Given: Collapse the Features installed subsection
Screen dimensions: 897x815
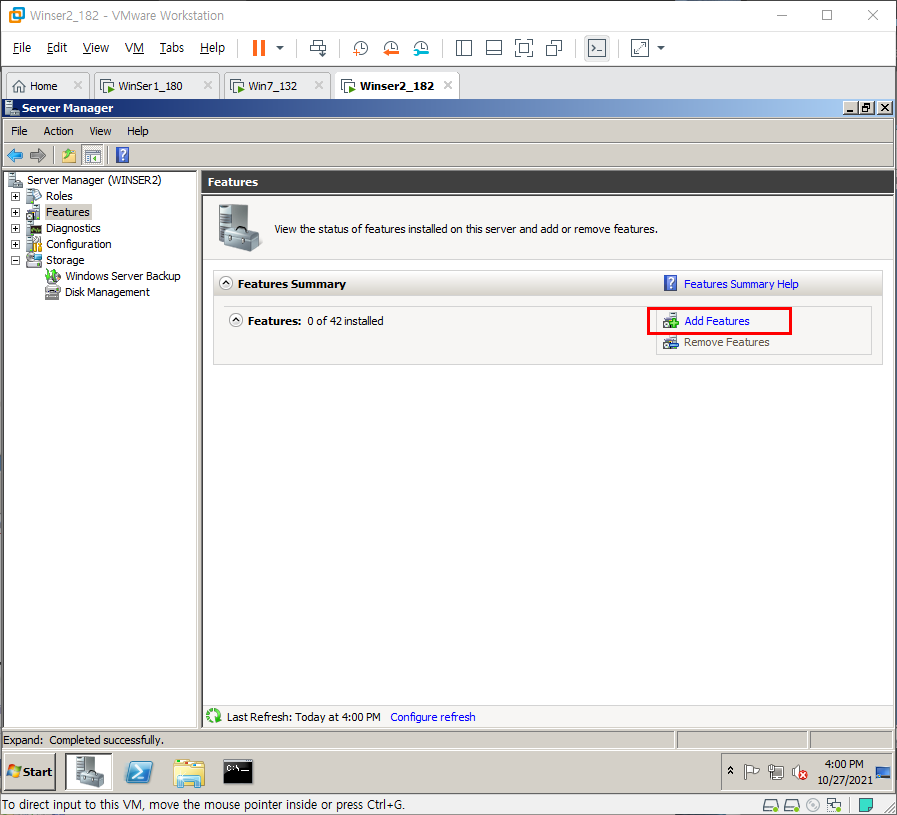Looking at the screenshot, I should click(x=236, y=320).
